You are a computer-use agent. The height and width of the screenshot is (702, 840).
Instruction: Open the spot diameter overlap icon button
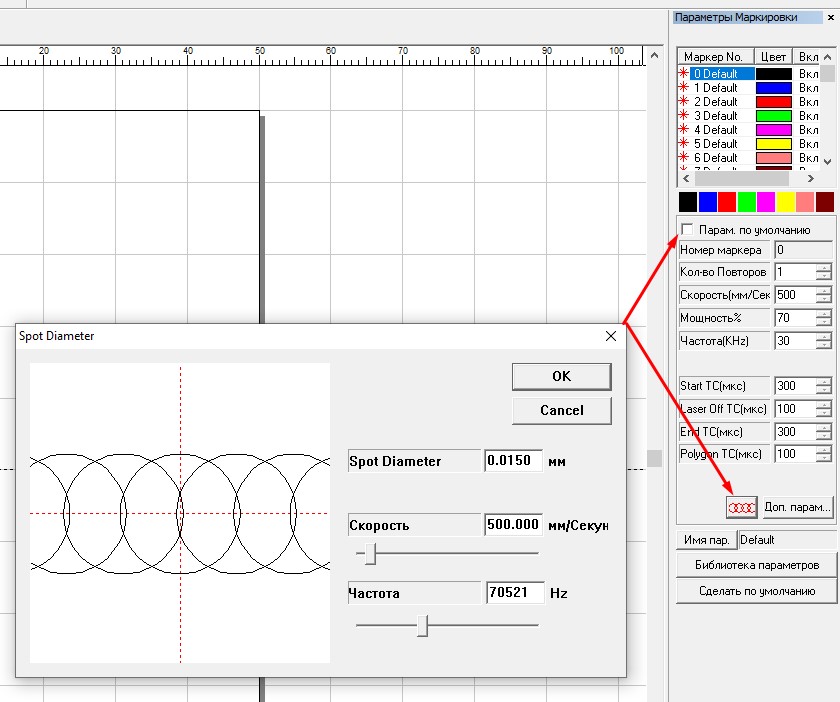742,507
